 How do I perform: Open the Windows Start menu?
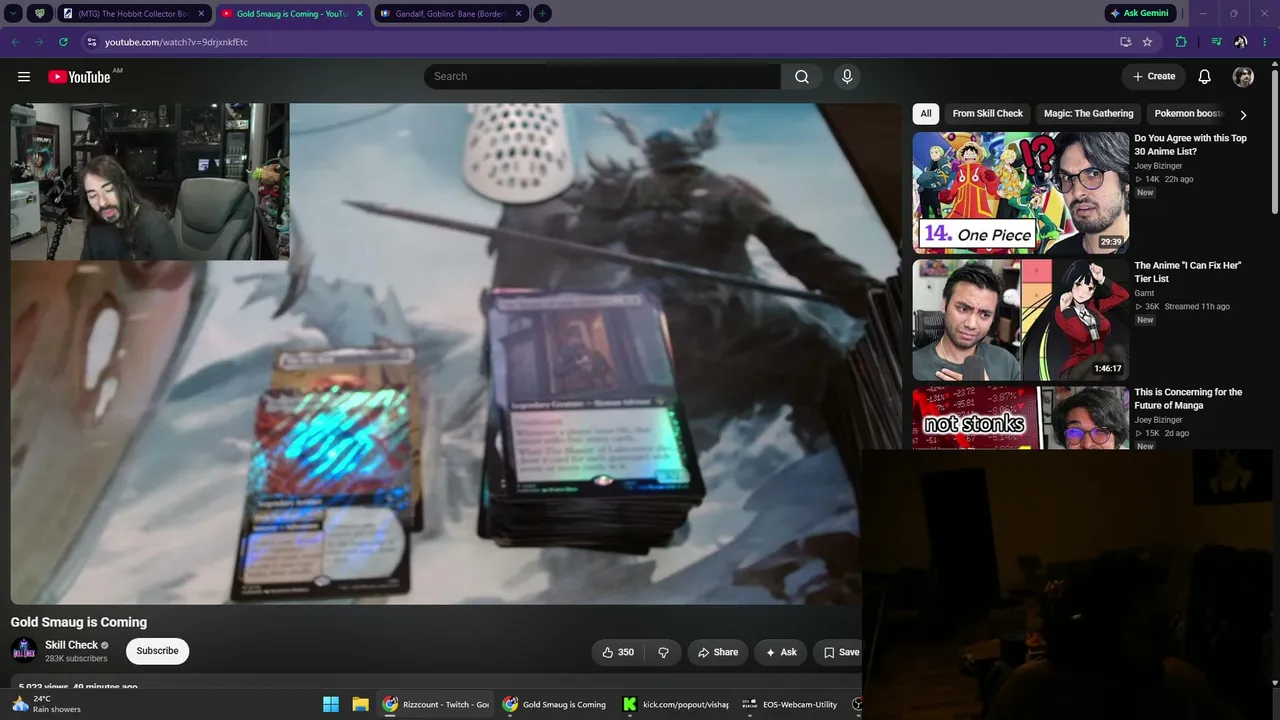coord(331,704)
